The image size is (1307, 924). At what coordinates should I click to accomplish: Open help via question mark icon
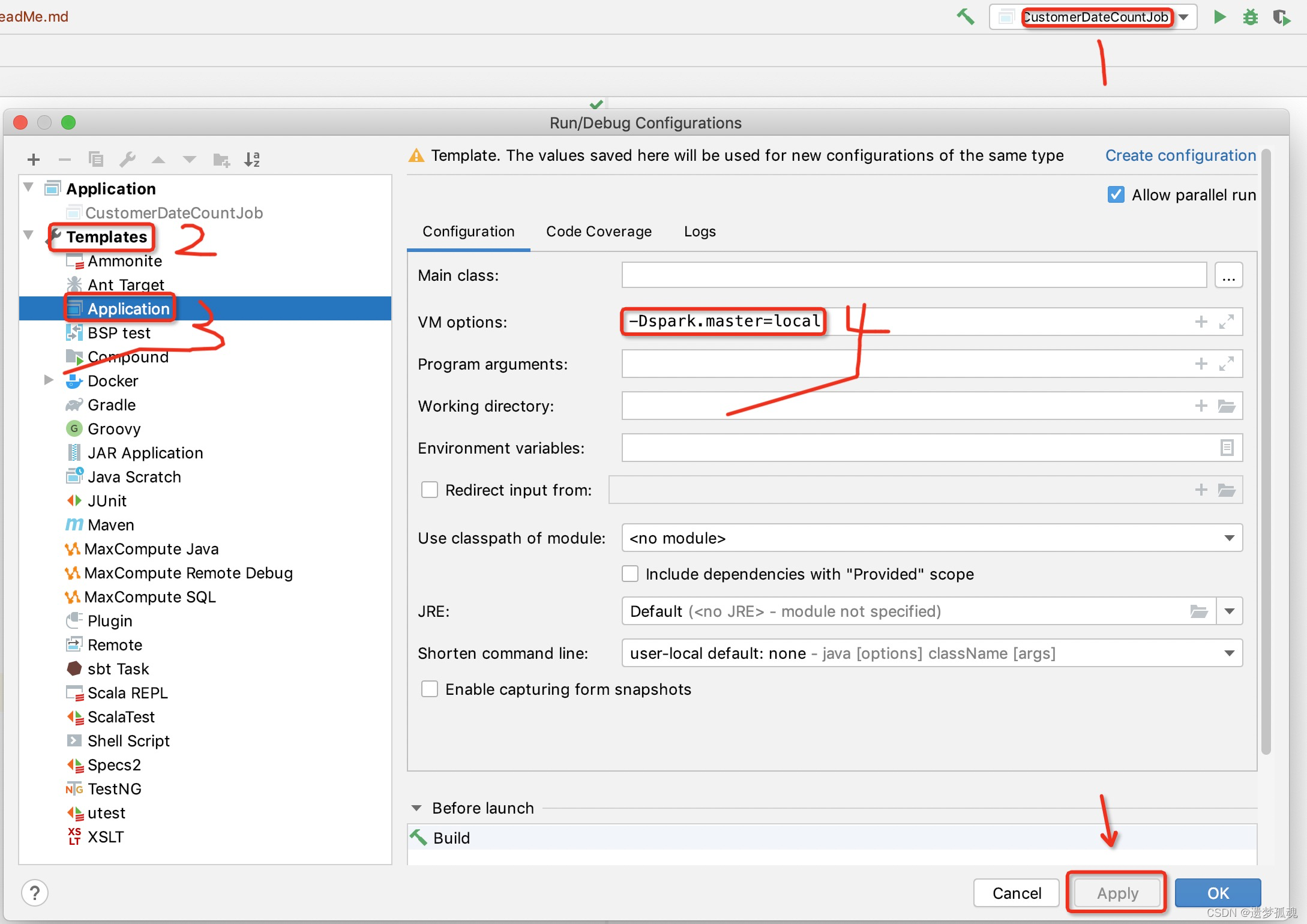tap(35, 892)
